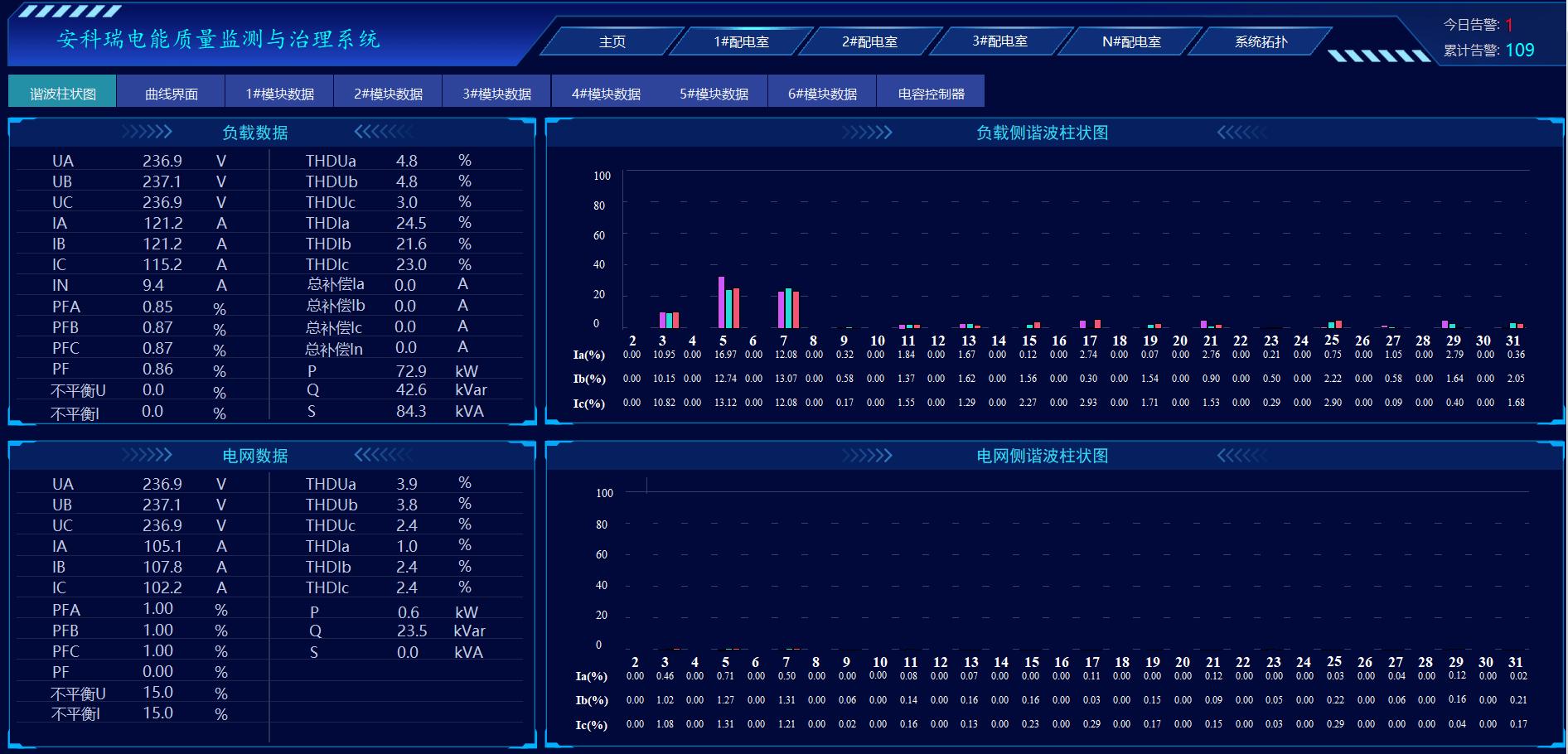
Task: Click the cumulative alarm count 109
Action: pos(1519,51)
